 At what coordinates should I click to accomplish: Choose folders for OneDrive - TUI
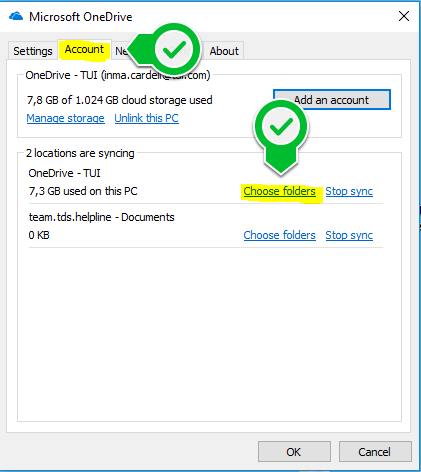(x=279, y=191)
